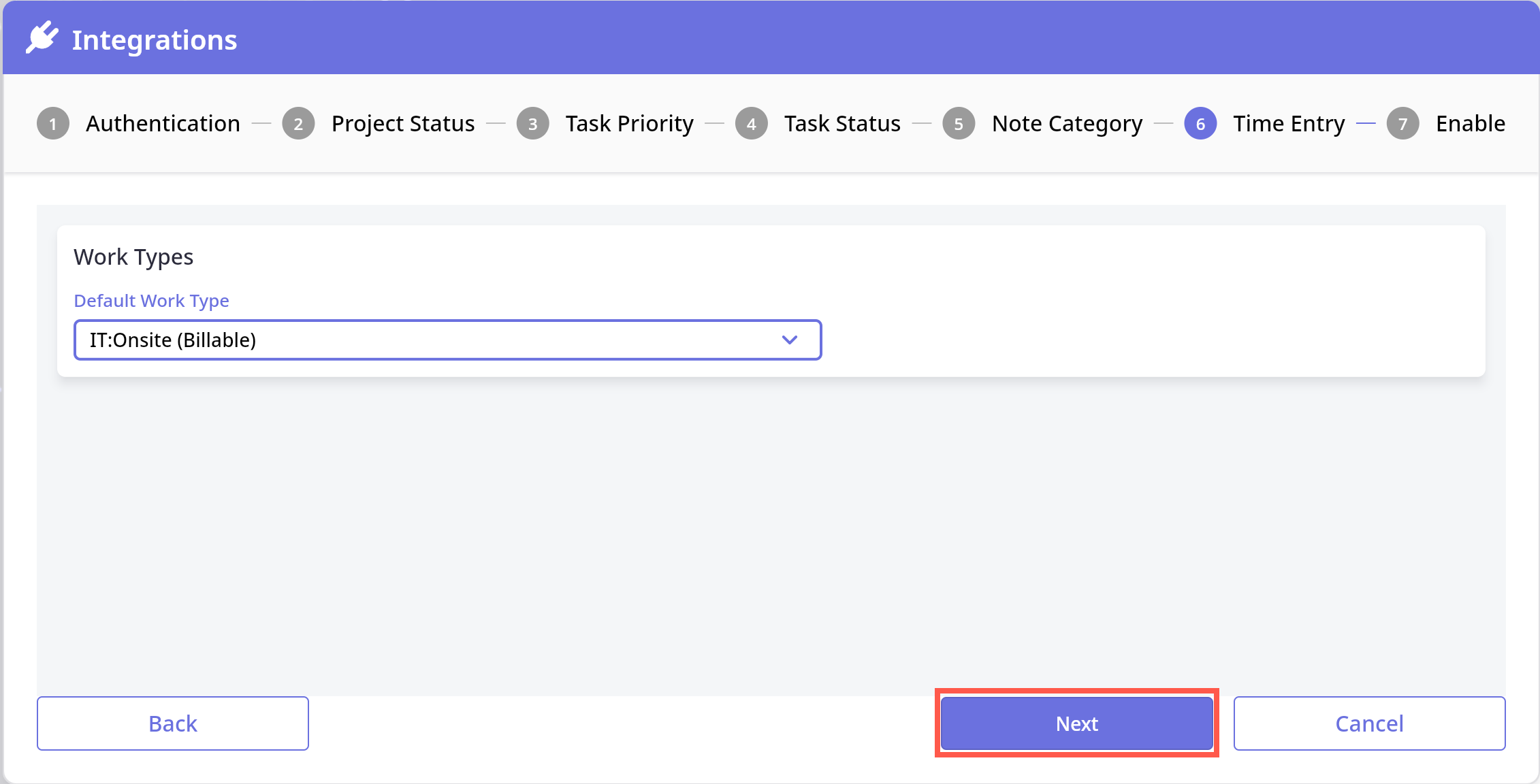Click the Integrations plug icon
The height and width of the screenshot is (784, 1540).
click(x=42, y=38)
